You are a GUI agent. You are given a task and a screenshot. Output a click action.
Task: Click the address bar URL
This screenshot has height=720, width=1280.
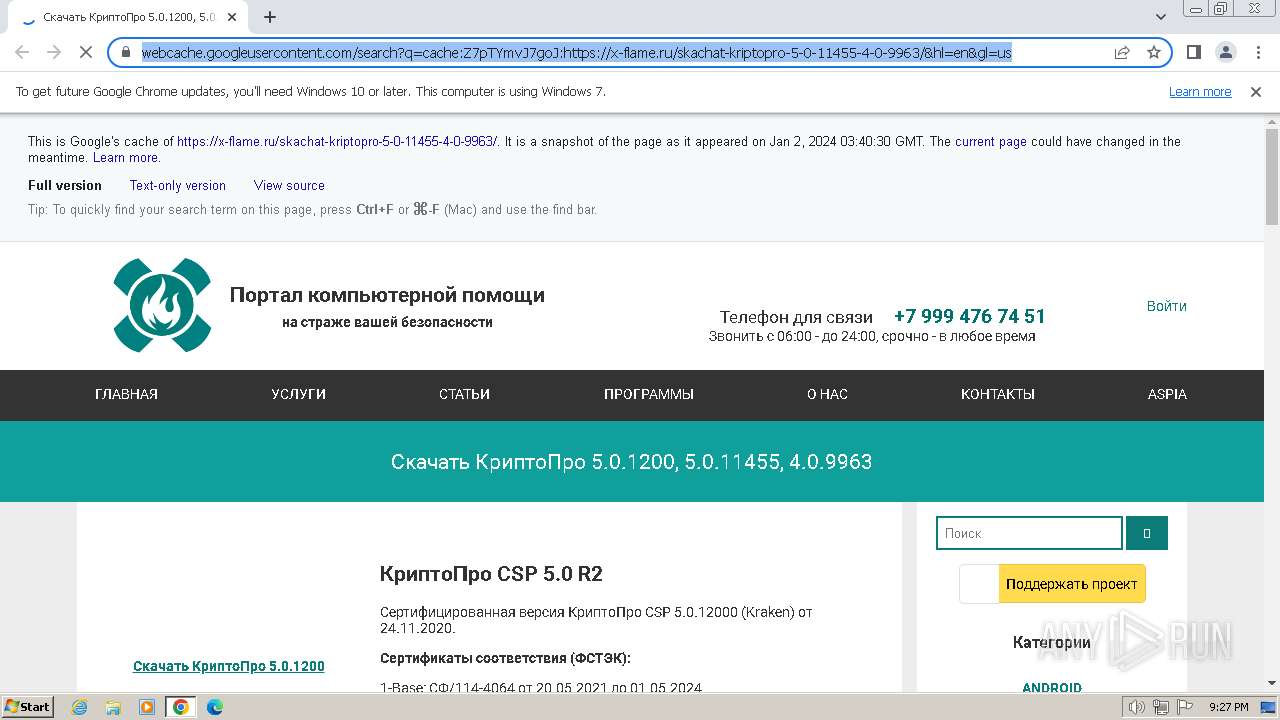[x=576, y=52]
